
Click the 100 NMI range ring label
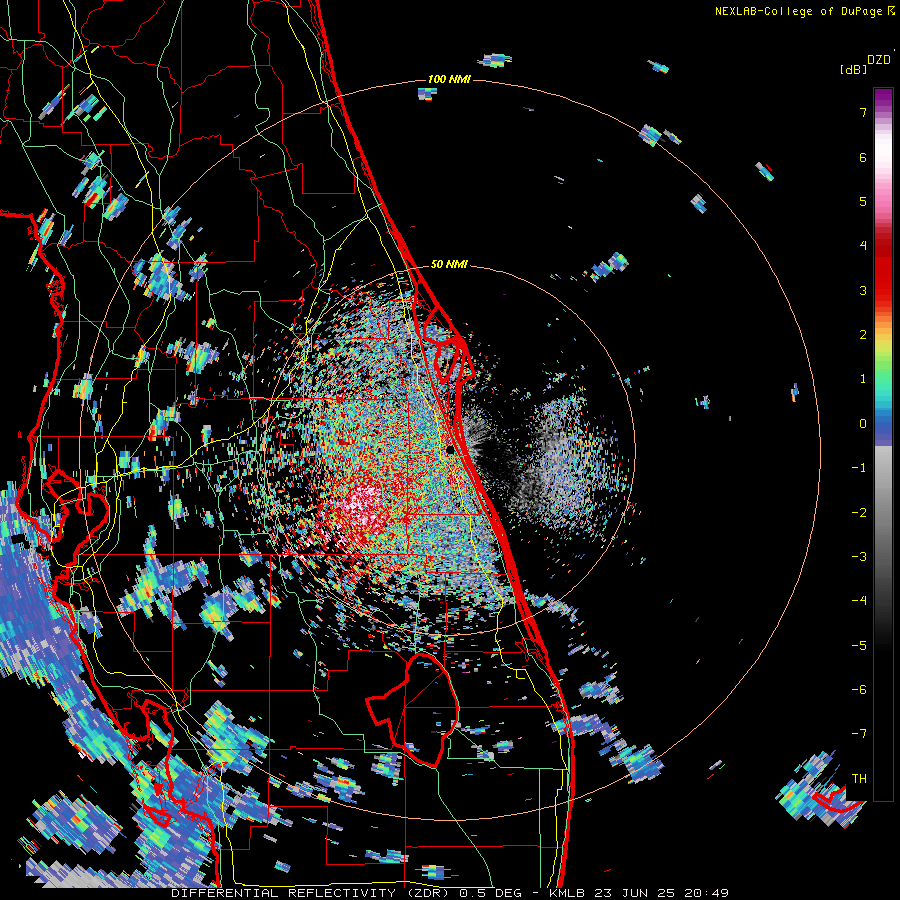point(449,79)
